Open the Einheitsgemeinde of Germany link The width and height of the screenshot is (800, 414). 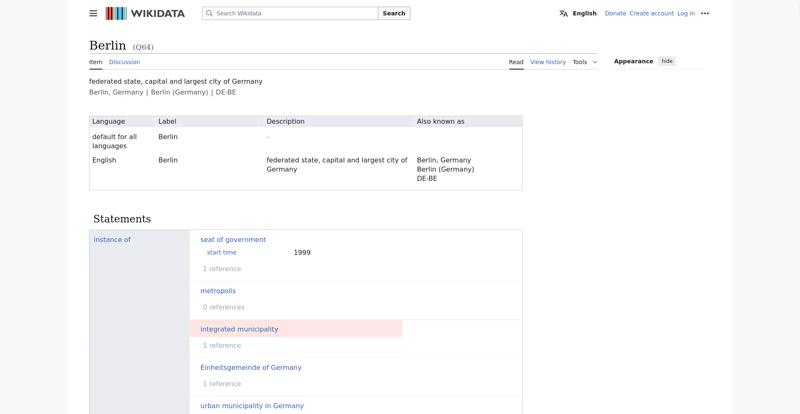click(x=251, y=368)
